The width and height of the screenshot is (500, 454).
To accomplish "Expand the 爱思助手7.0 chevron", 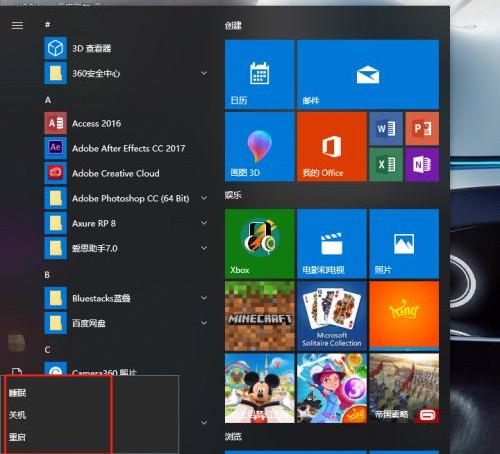I will click(204, 248).
